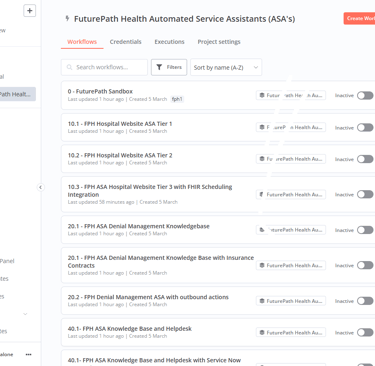375x366 pixels.
Task: Click project badge on 10.2 Tier 2 row
Action: pos(291,159)
